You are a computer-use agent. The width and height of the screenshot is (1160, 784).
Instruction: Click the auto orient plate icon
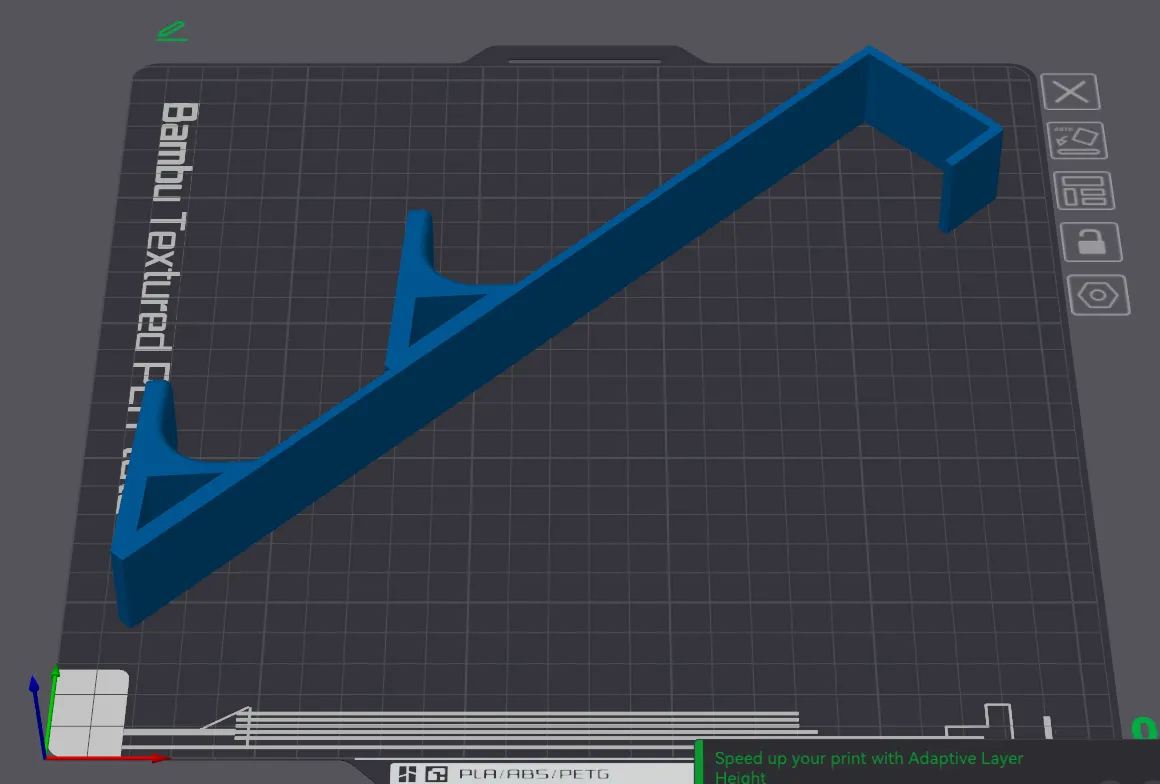pyautogui.click(x=1077, y=141)
